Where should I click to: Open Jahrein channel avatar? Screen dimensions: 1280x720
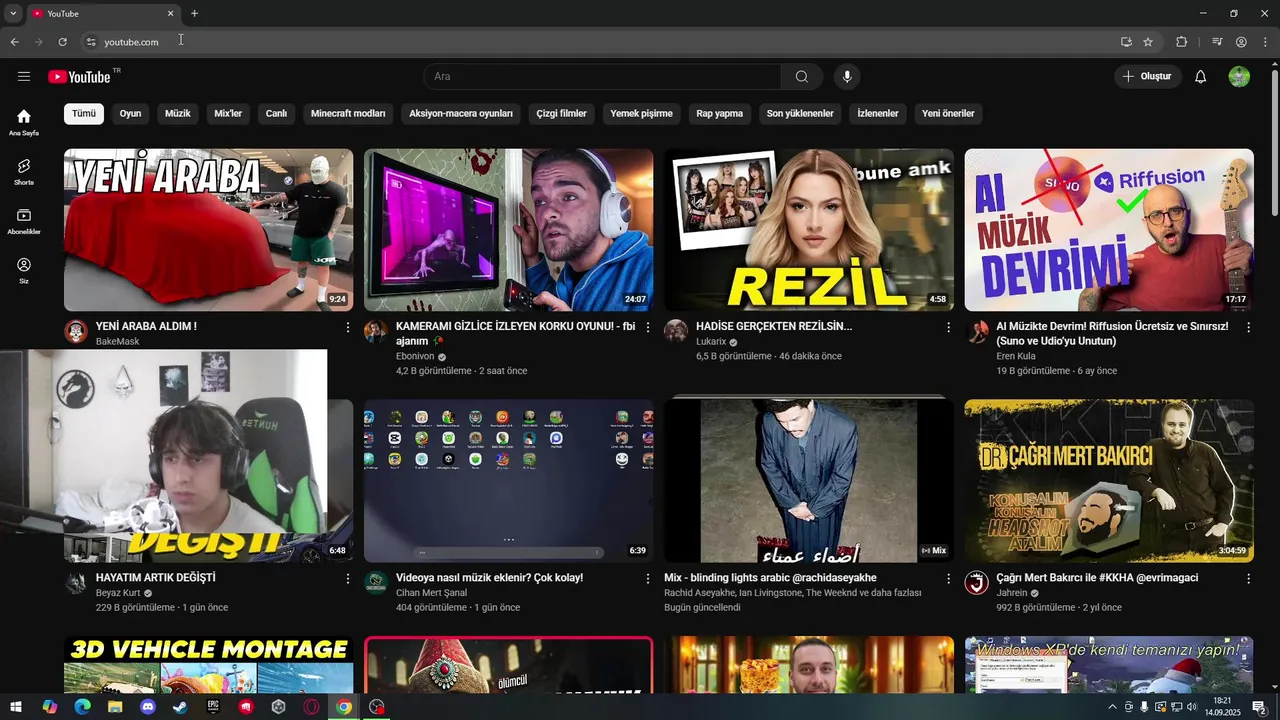(x=977, y=583)
